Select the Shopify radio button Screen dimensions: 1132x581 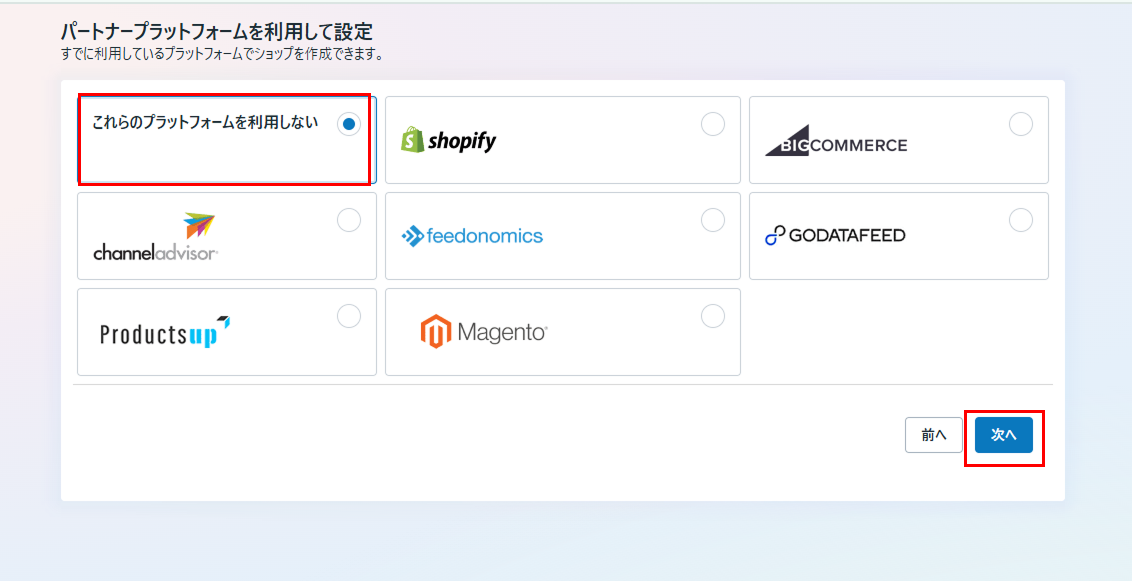712,124
